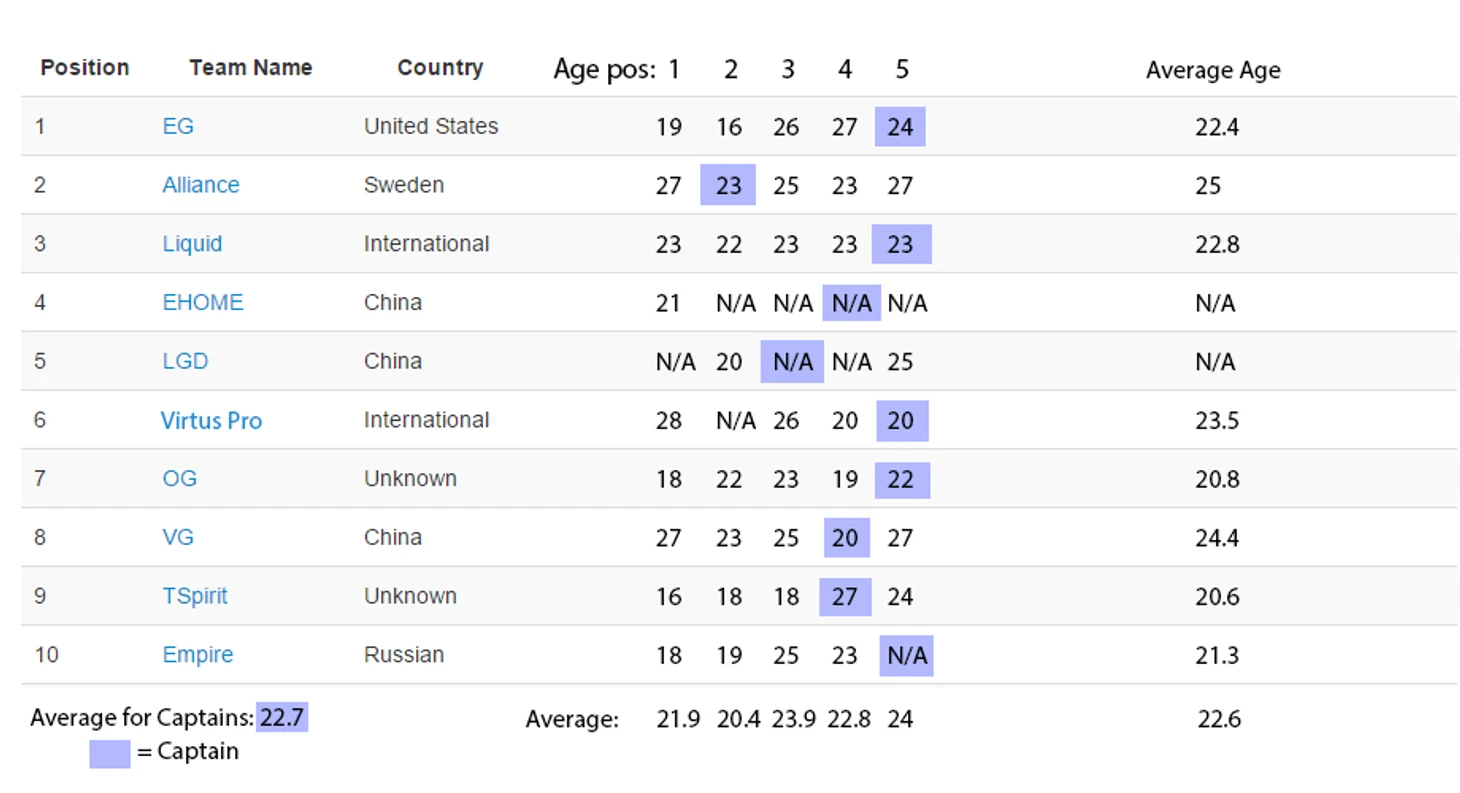Open the VG team link
Viewport: 1460px width, 793px height.
178,537
